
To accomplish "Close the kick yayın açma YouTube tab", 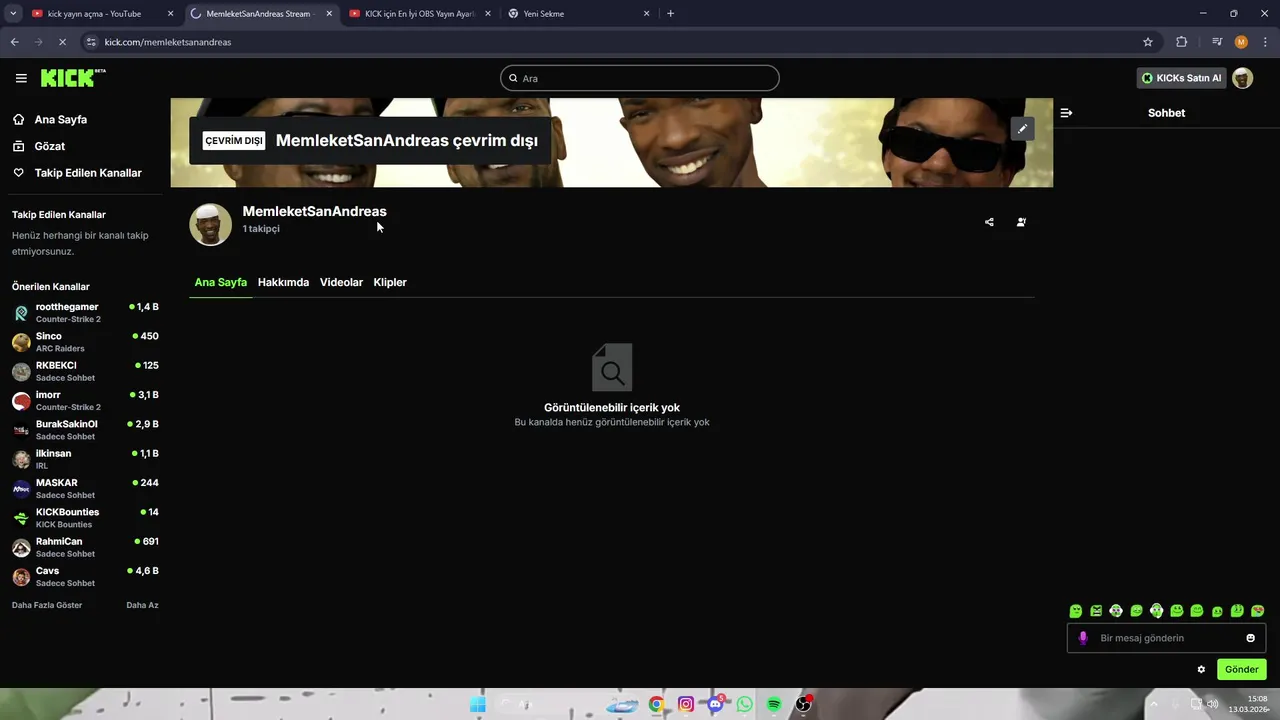I will pos(170,14).
